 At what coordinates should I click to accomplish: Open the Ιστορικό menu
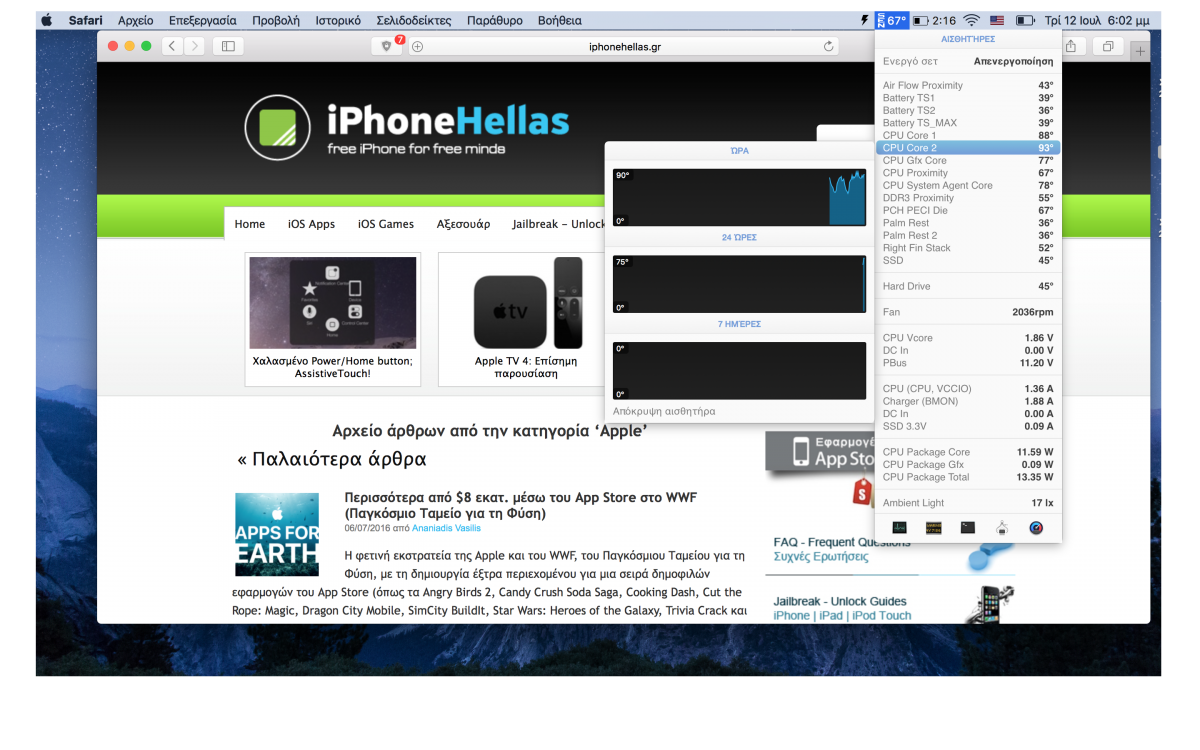338,20
